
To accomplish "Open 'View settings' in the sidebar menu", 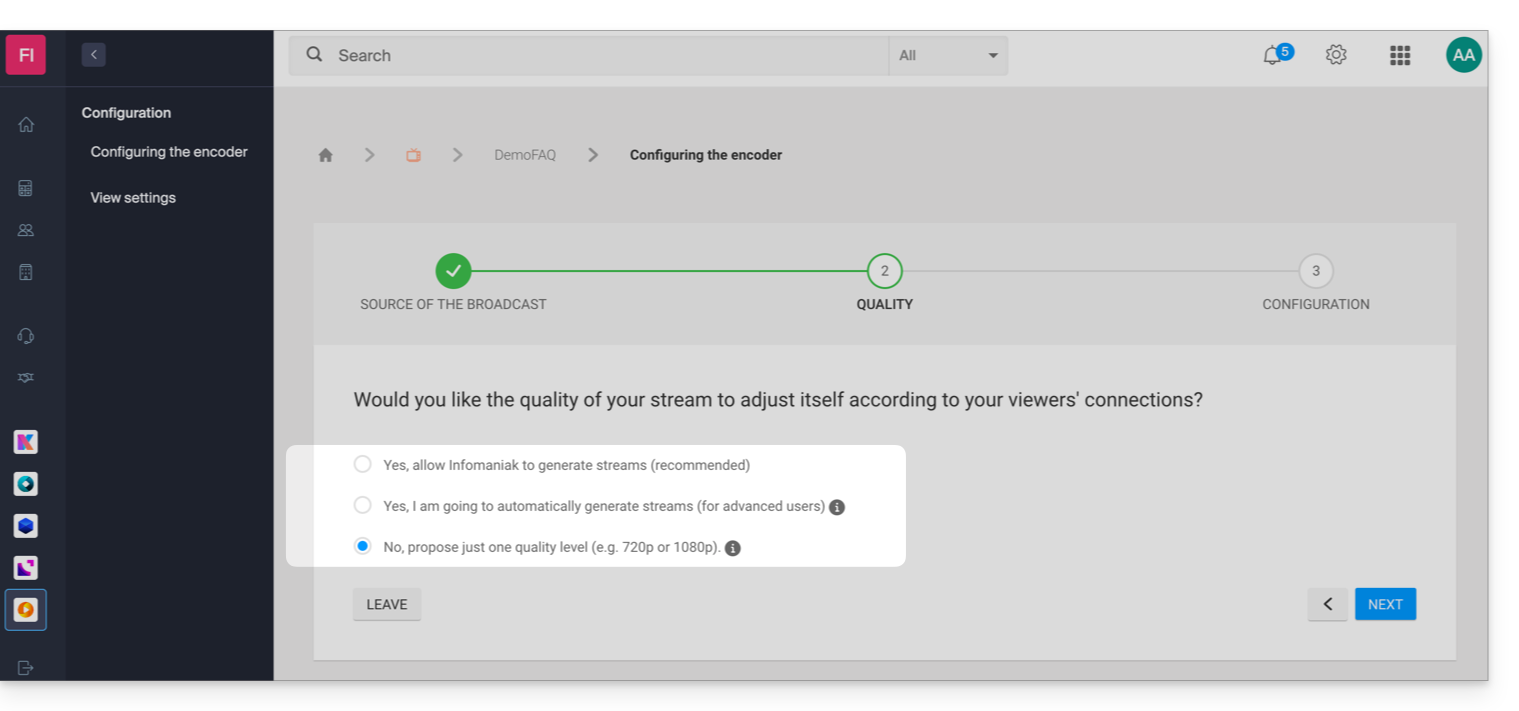I will click(x=133, y=198).
